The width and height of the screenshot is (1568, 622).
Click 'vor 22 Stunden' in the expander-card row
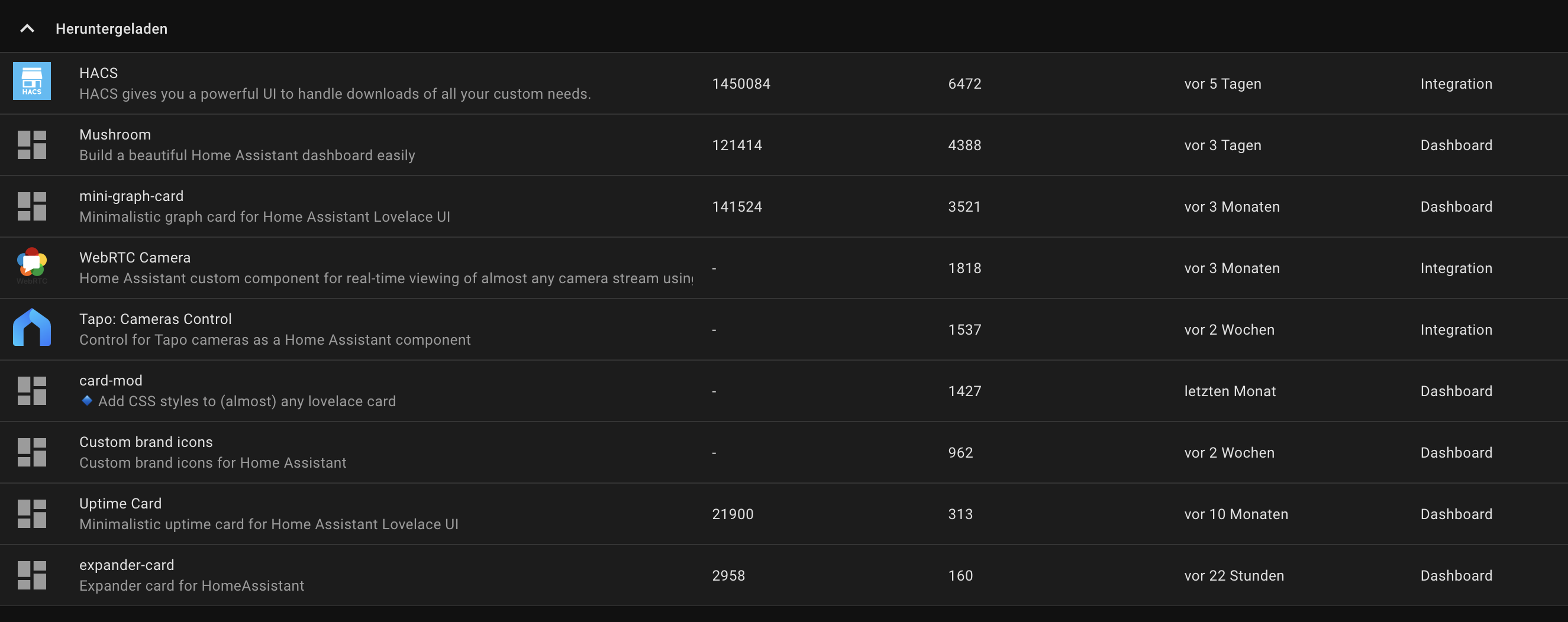pos(1234,575)
